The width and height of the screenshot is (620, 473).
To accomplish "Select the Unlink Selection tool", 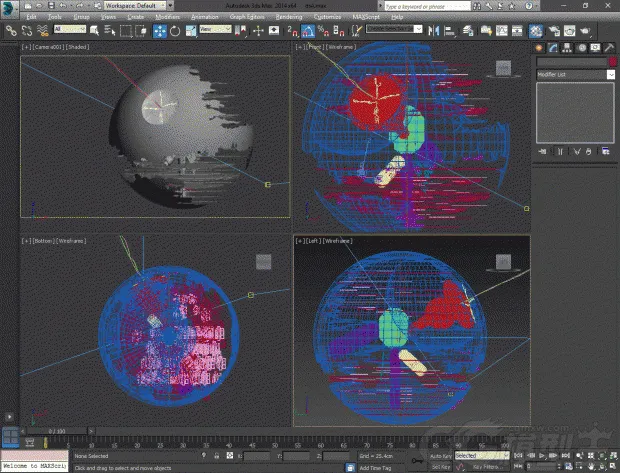I will pyautogui.click(x=26, y=31).
